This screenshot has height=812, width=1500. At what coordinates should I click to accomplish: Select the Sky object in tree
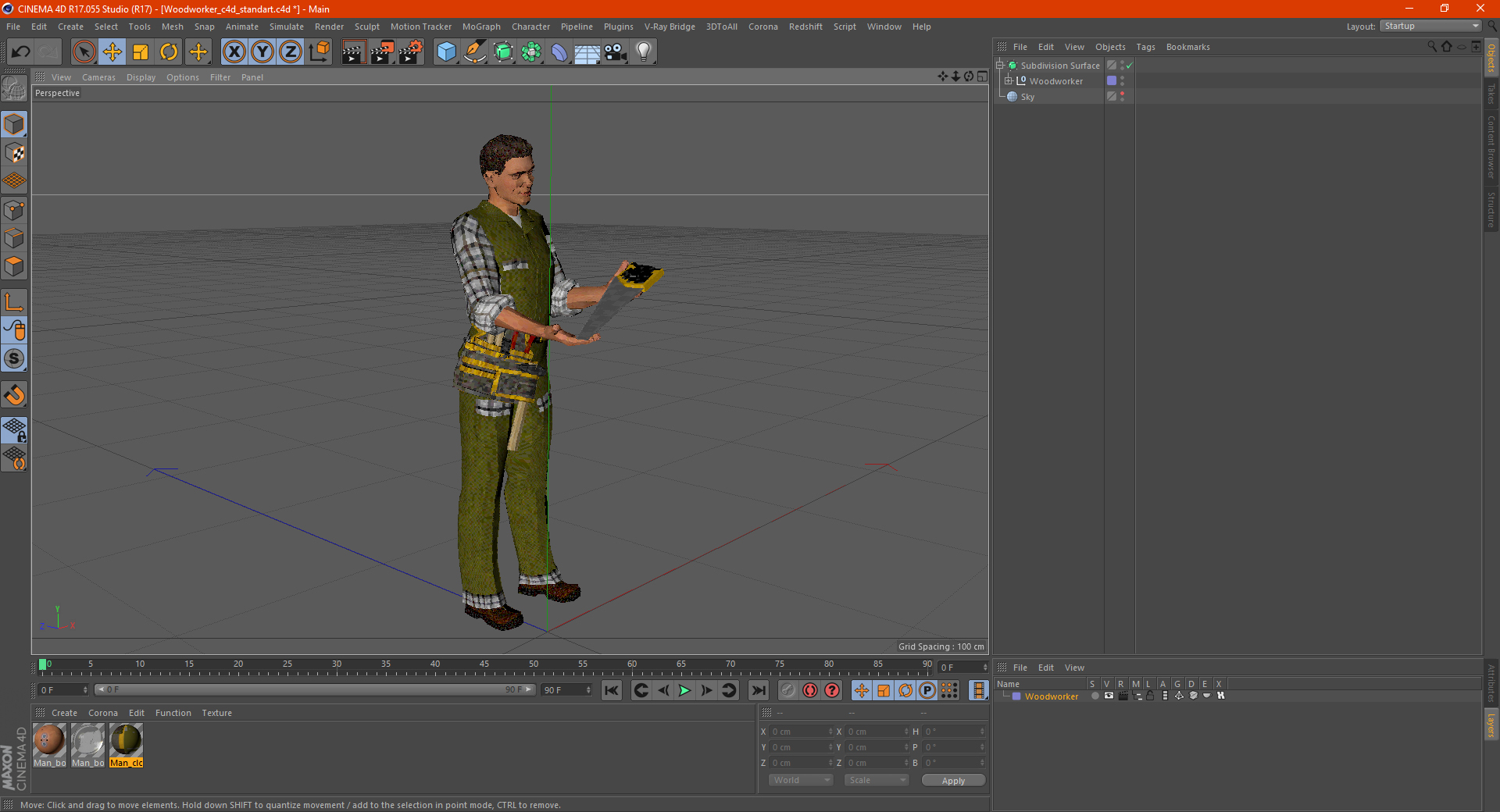[x=1027, y=97]
